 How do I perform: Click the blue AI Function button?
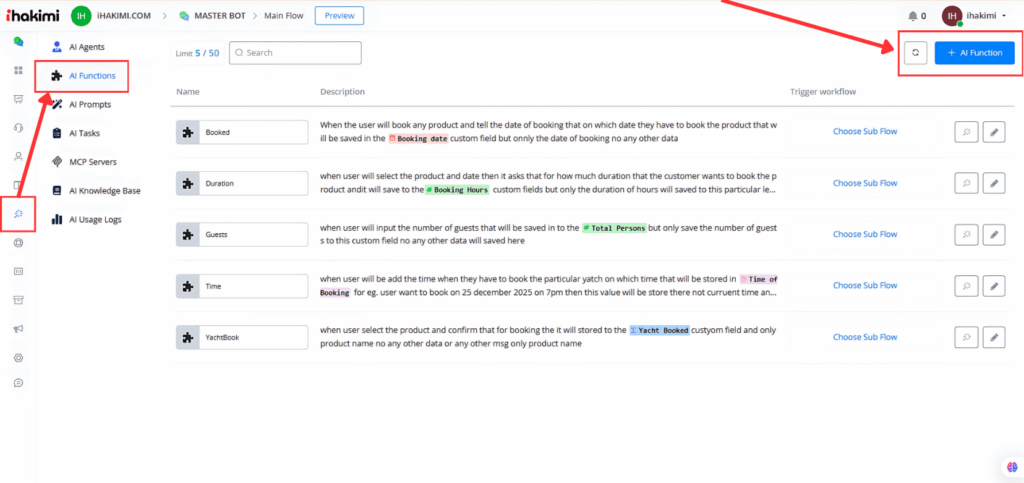point(974,53)
